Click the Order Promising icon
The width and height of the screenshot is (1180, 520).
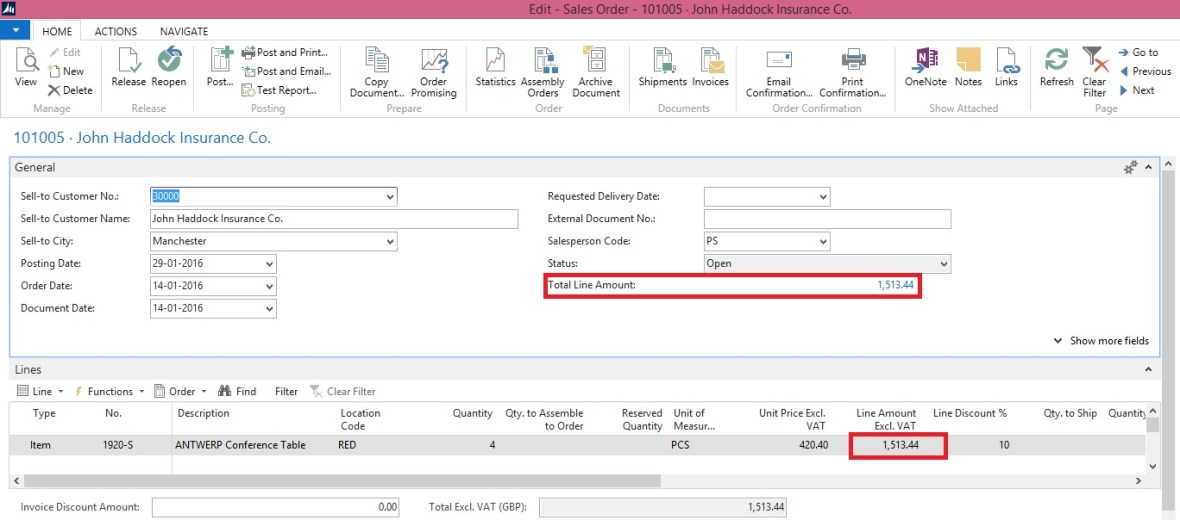coord(433,62)
